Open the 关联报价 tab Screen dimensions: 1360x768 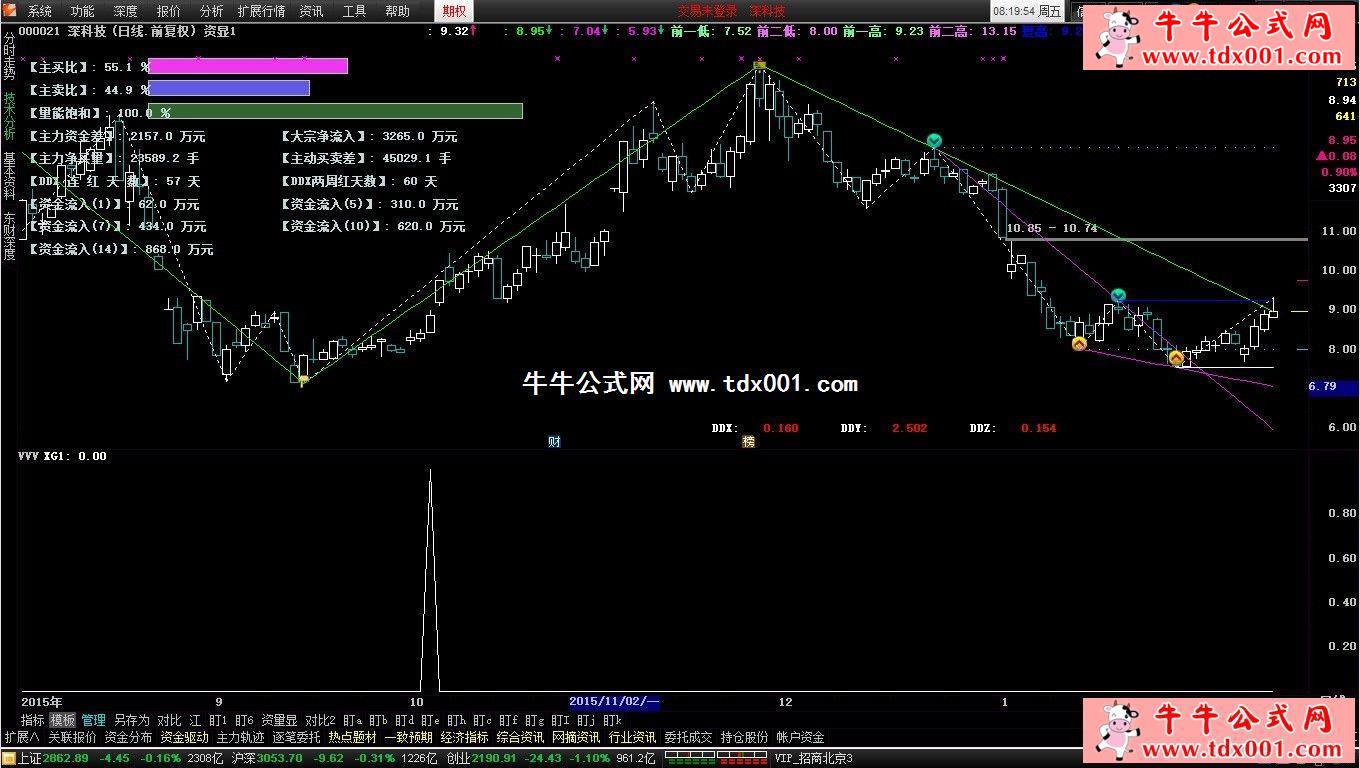(72, 737)
